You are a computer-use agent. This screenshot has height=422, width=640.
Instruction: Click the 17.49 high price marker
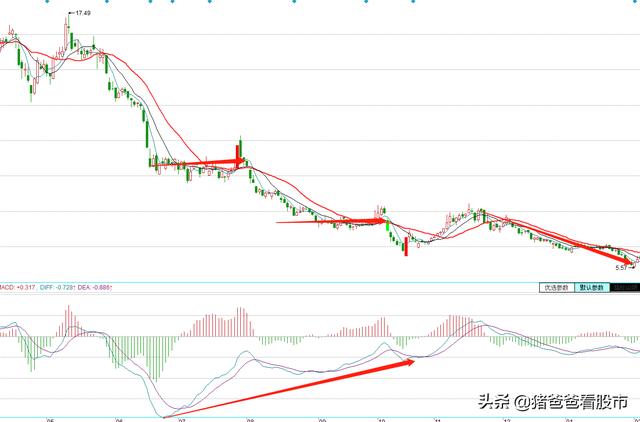point(82,13)
